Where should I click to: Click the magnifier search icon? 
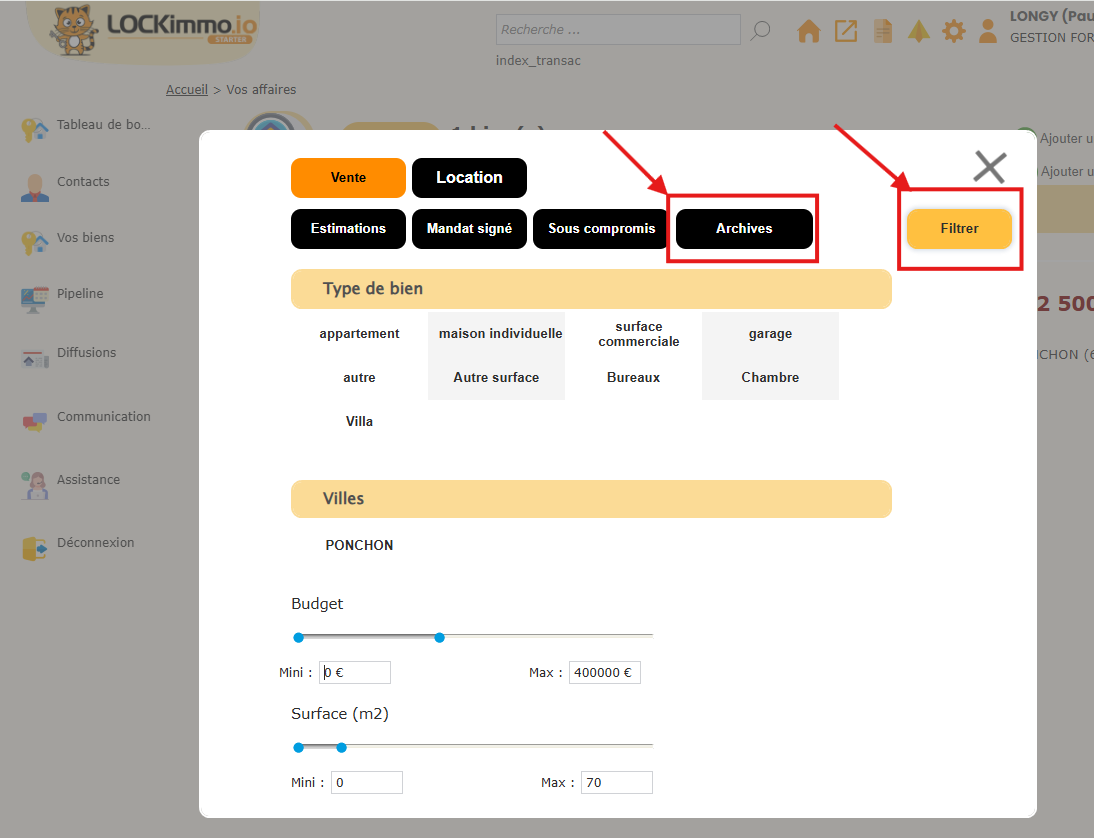pos(761,31)
